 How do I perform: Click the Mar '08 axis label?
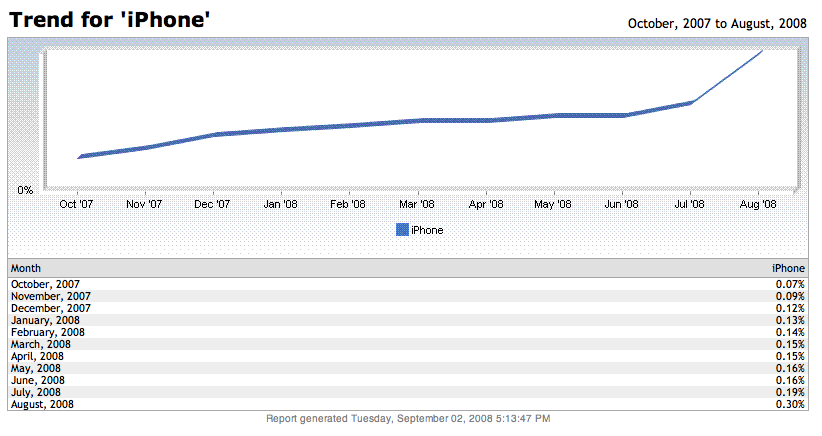[x=417, y=204]
